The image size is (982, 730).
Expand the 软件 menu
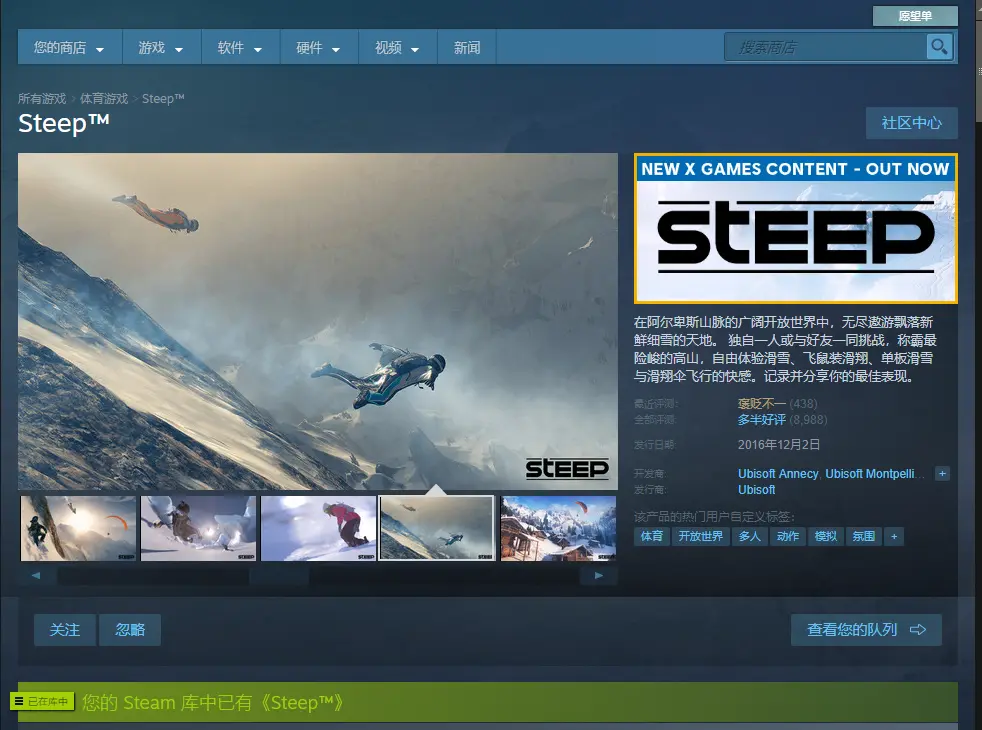pos(240,48)
